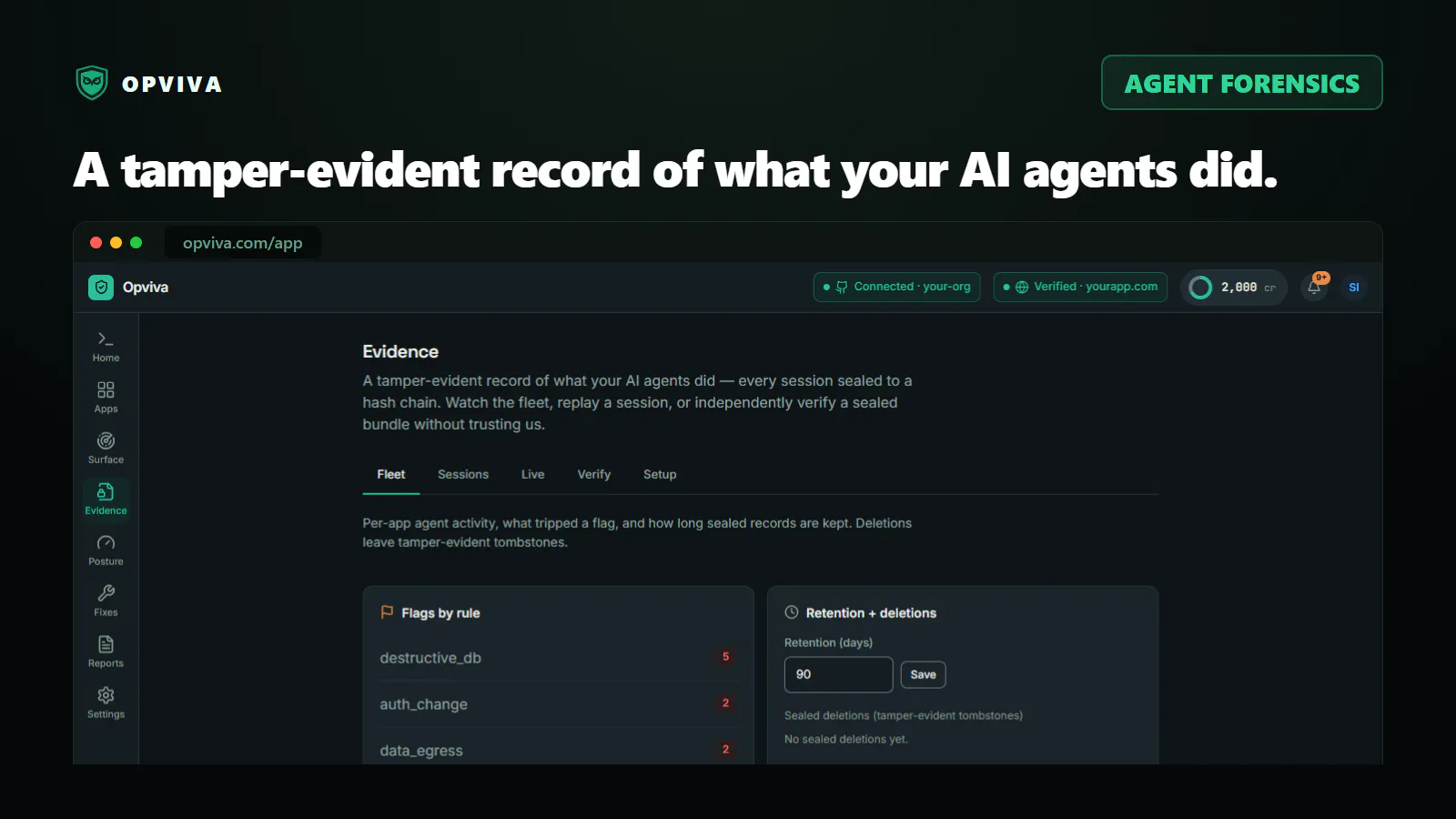Switch to the Fleet tab
The width and height of the screenshot is (1456, 819).
tap(391, 474)
